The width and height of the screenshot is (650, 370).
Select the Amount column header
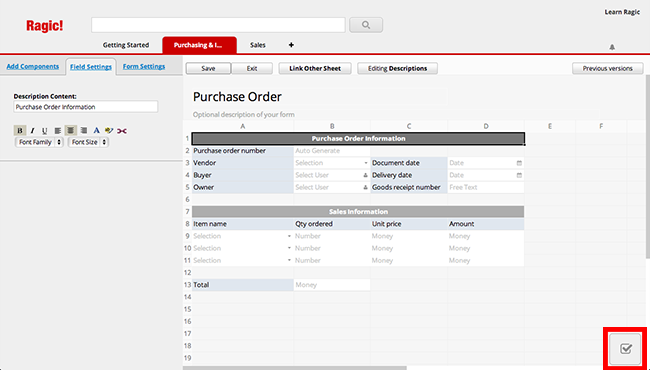coord(486,224)
